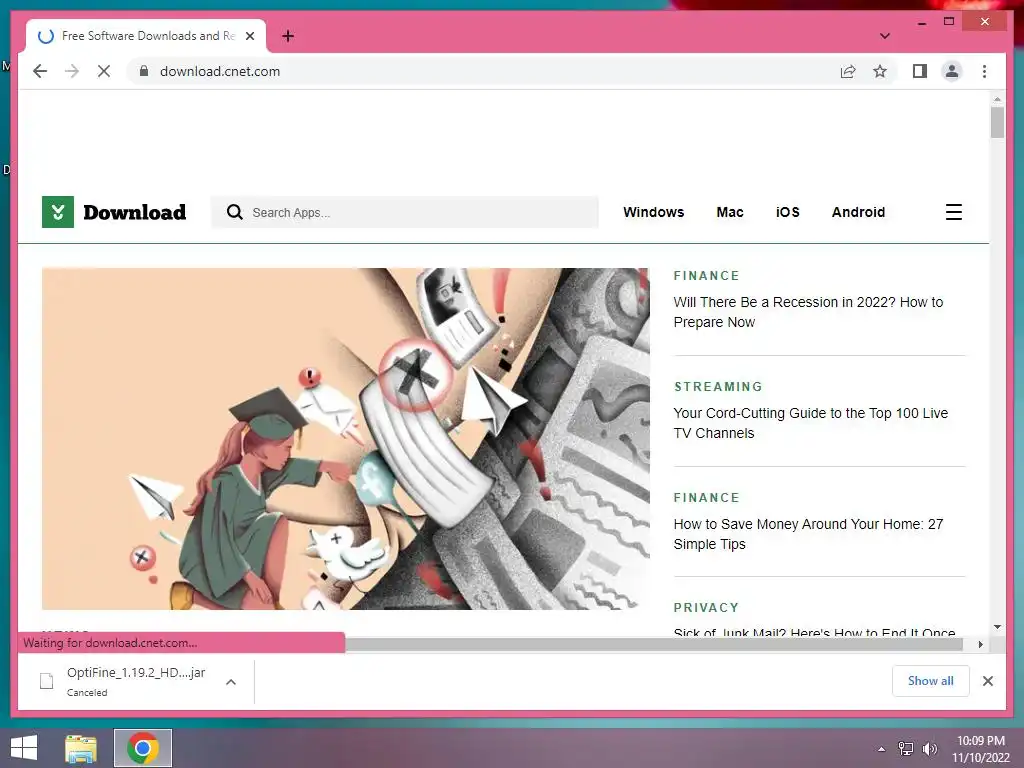The height and width of the screenshot is (768, 1024).
Task: Open the network tray icon
Action: tap(906, 748)
